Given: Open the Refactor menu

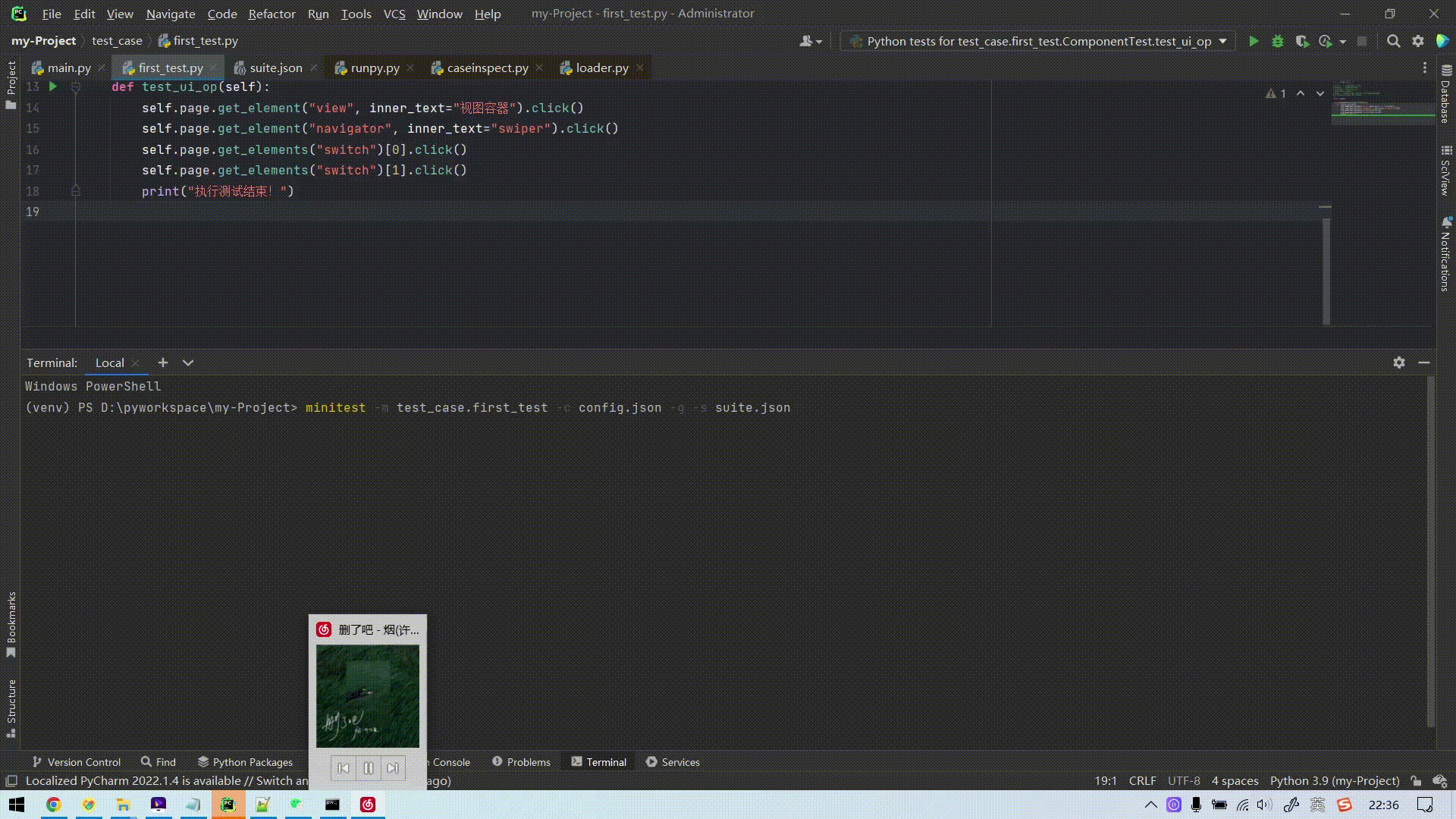Looking at the screenshot, I should [x=271, y=14].
